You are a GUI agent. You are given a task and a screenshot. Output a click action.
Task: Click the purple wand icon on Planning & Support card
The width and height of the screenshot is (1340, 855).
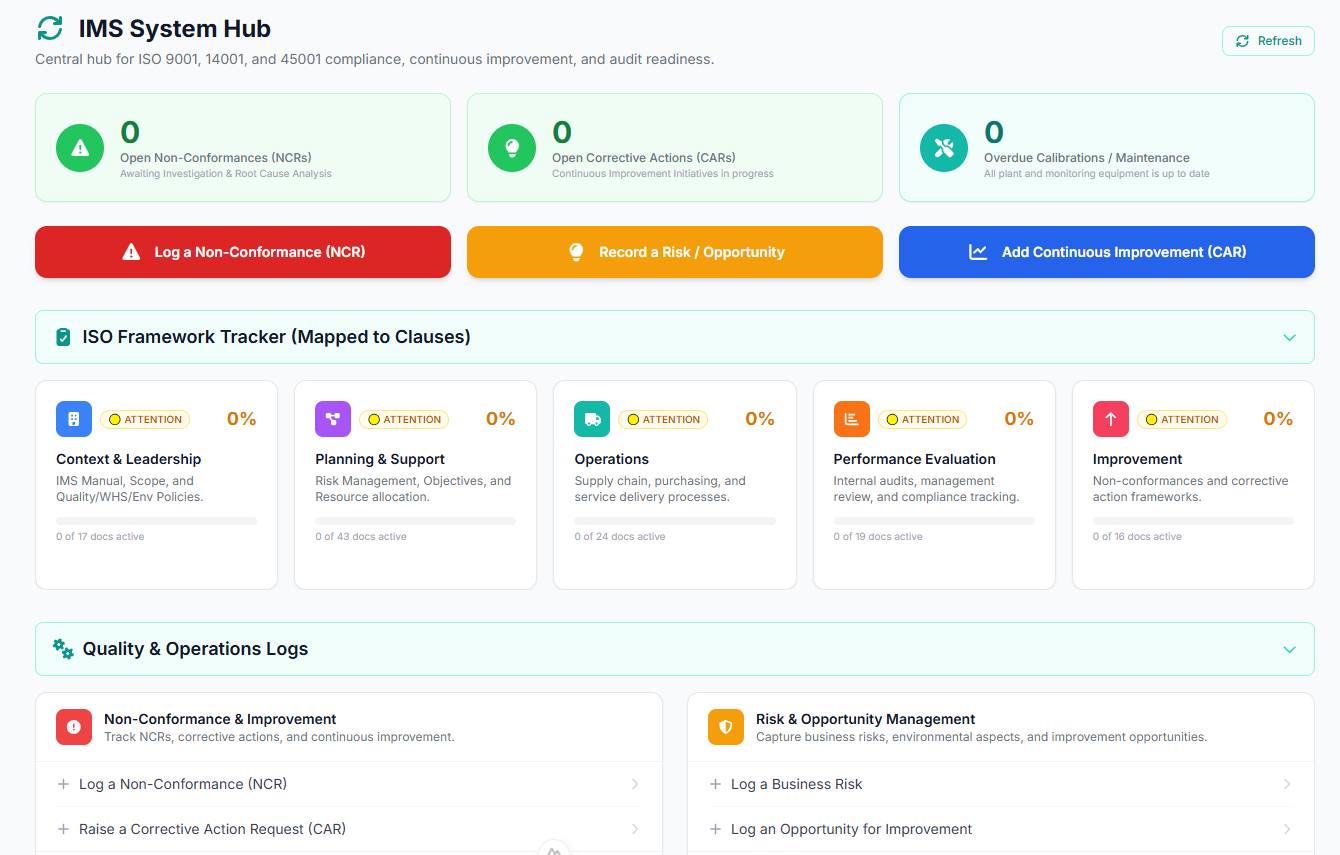tap(332, 418)
